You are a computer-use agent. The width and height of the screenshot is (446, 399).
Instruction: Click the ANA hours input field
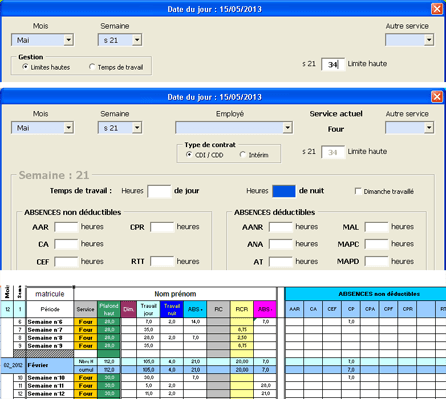pyautogui.click(x=281, y=244)
